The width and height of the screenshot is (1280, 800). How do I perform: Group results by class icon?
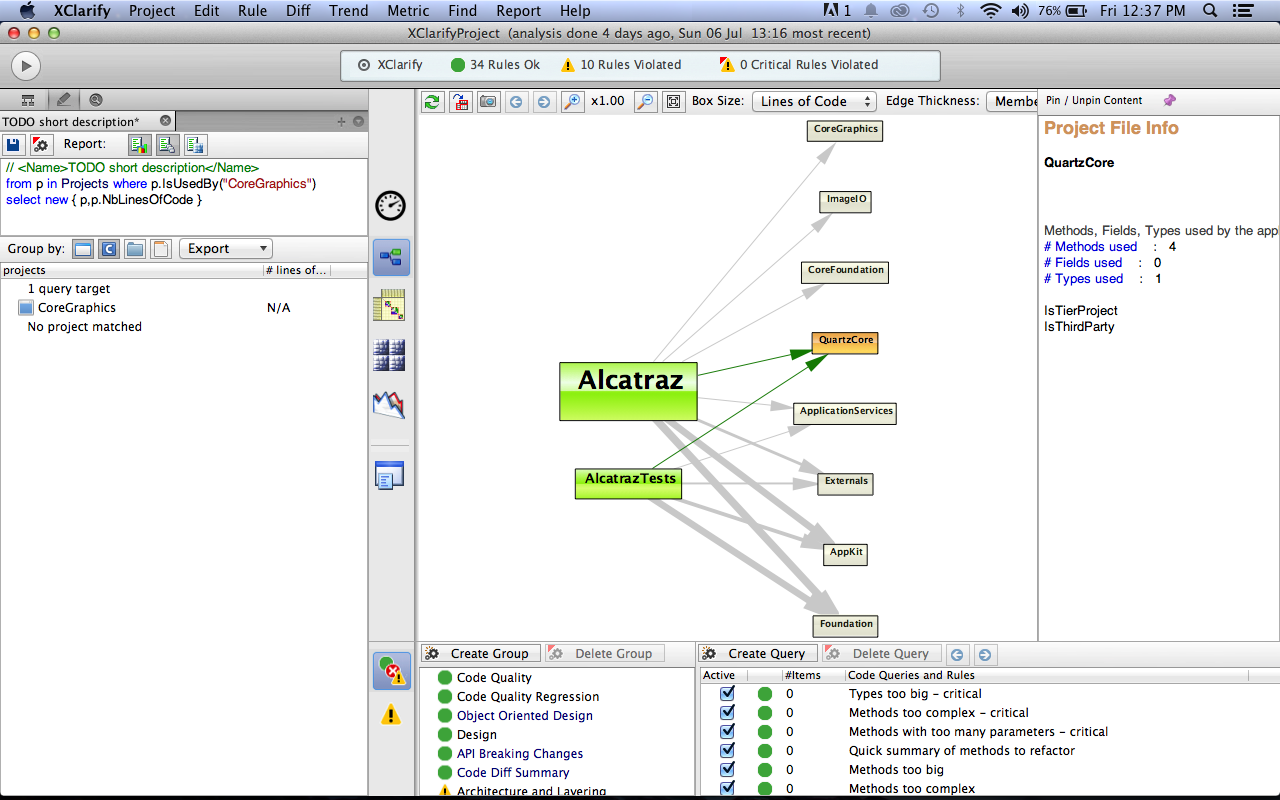(109, 248)
